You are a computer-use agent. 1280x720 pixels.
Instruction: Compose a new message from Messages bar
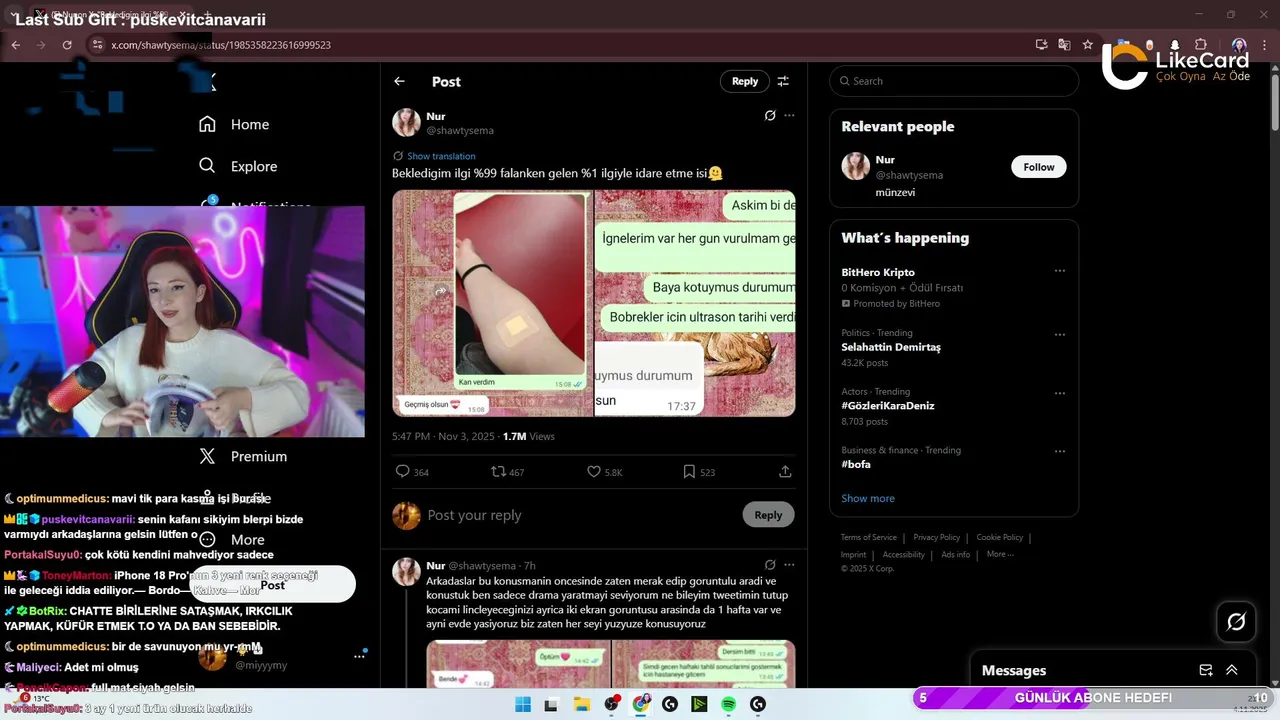click(1206, 670)
